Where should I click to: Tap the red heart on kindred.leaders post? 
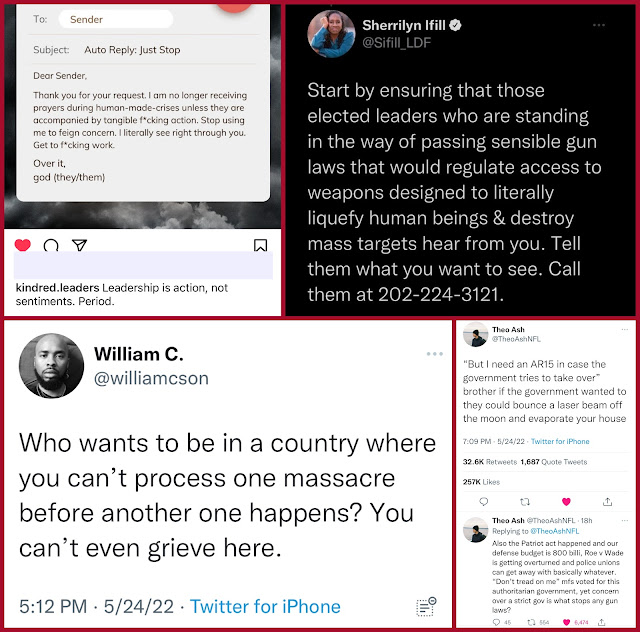[22, 245]
